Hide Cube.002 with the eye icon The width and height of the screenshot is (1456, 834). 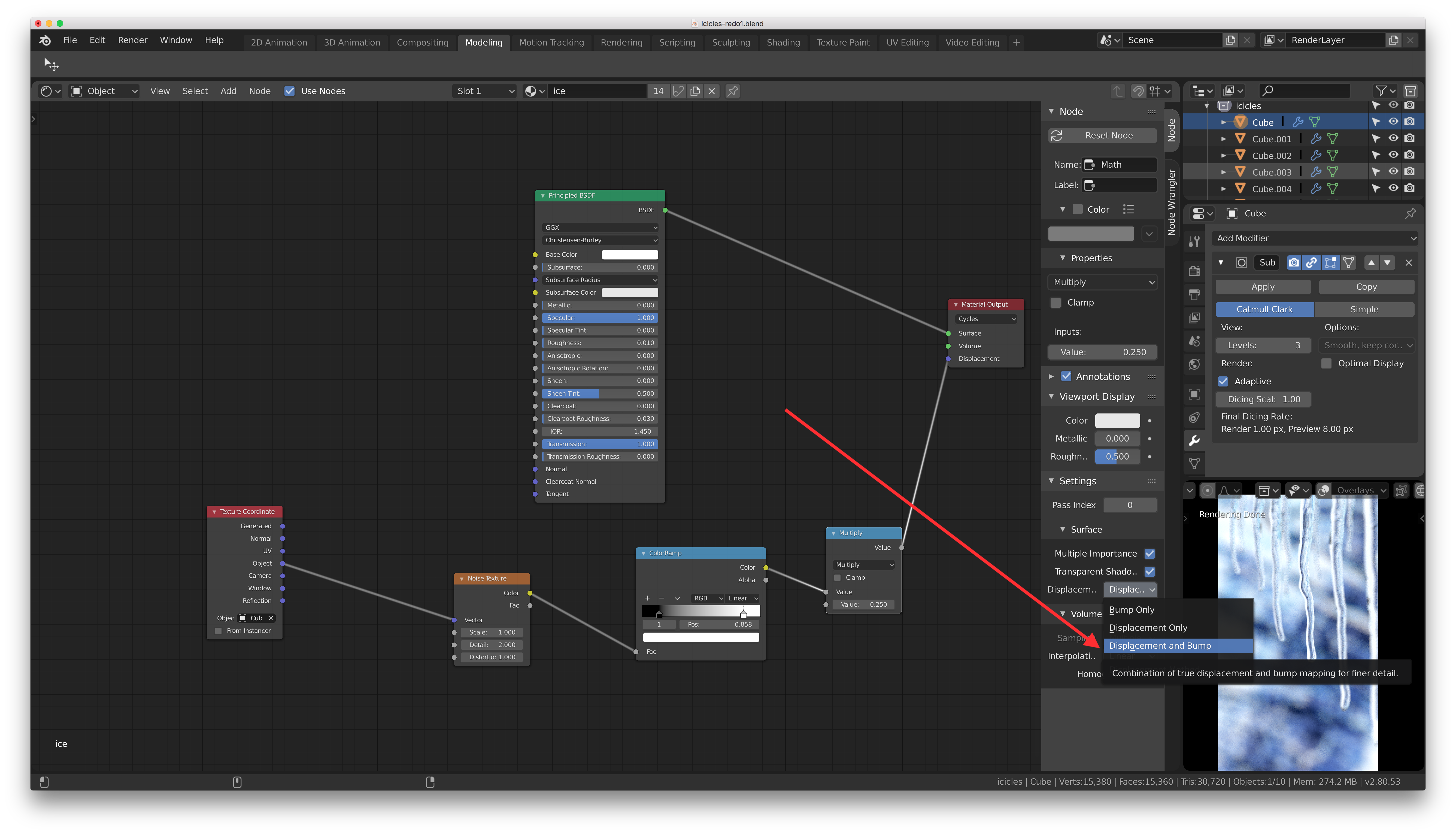tap(1393, 155)
